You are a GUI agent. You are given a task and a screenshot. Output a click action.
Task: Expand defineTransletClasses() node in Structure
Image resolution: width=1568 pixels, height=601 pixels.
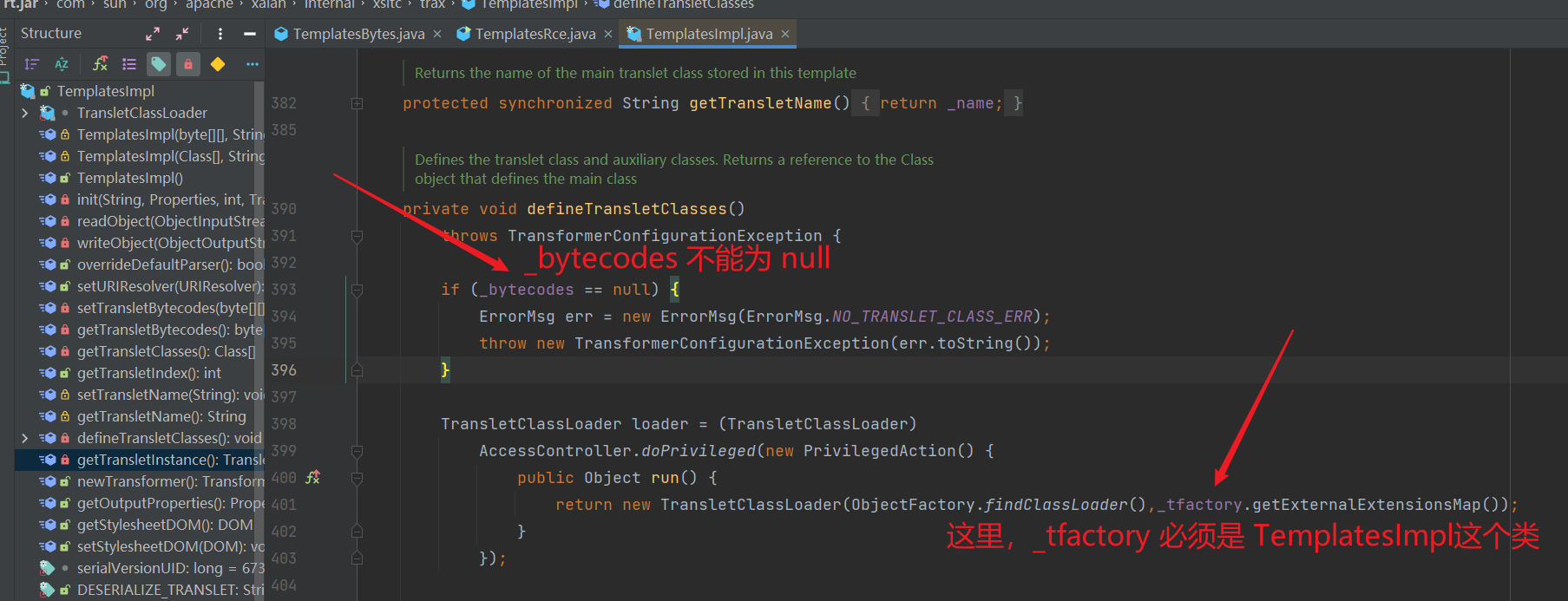(x=25, y=438)
